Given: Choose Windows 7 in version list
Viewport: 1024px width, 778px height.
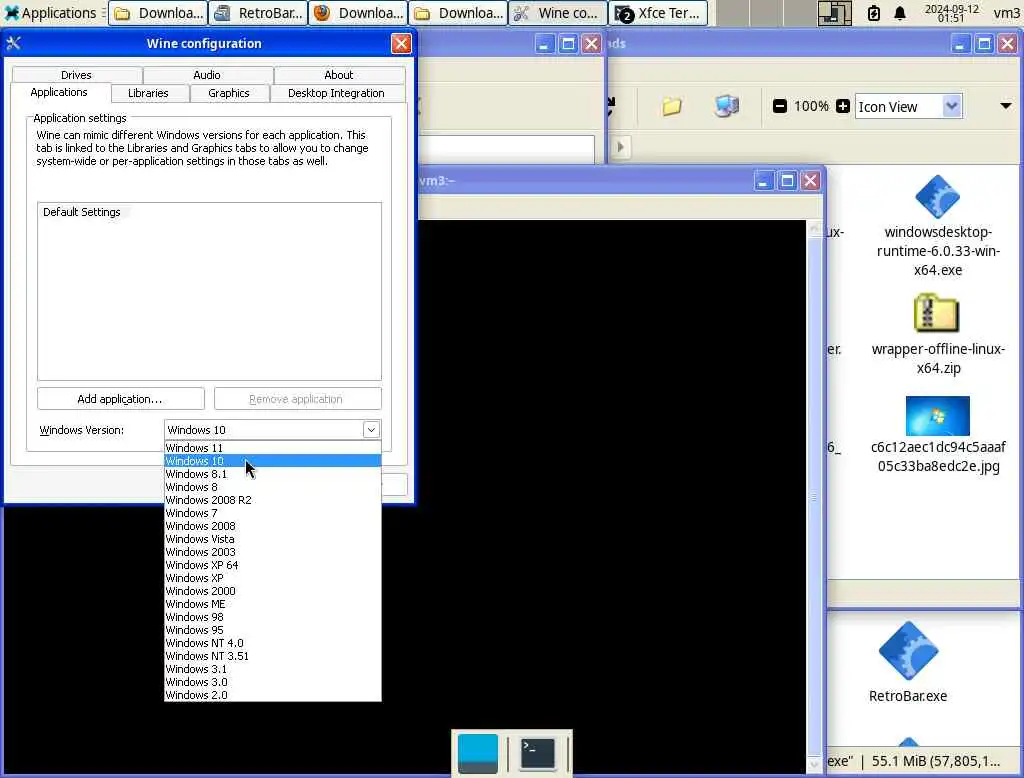Looking at the screenshot, I should coord(272,513).
